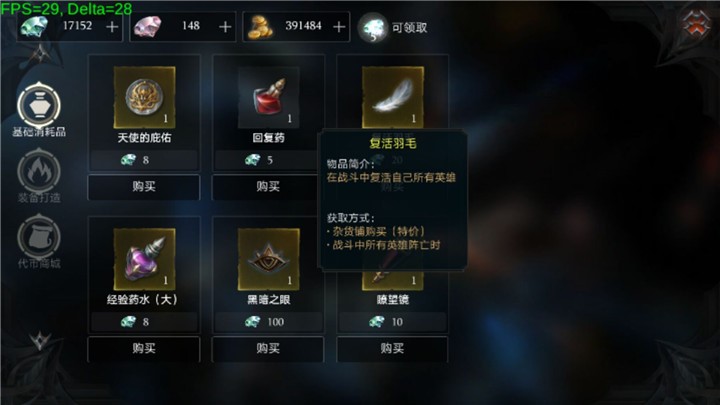Select the 复活羽毛 feather item icon
Screen dimensions: 720x405
click(393, 97)
